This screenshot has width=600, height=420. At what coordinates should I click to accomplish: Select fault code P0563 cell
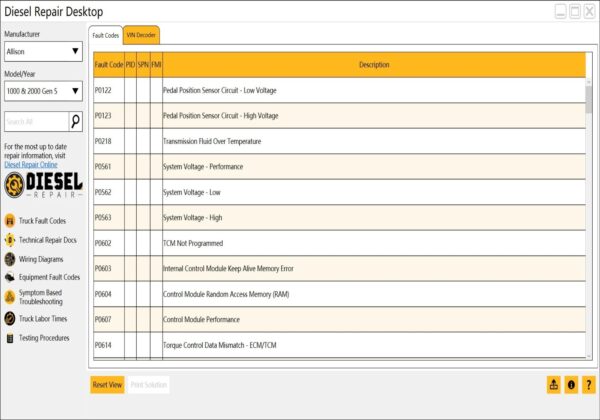(109, 218)
